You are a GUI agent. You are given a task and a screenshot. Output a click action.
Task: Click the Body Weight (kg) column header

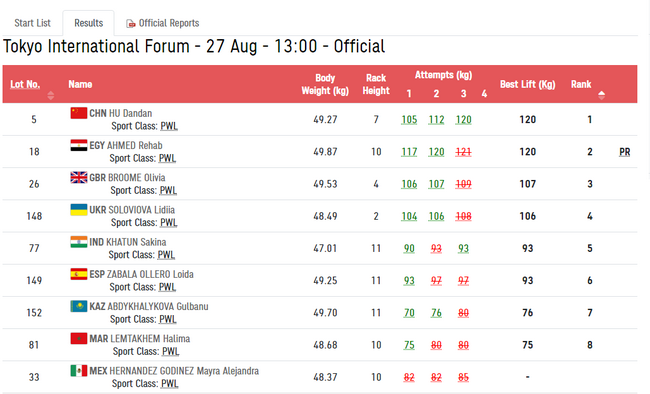pyautogui.click(x=325, y=84)
